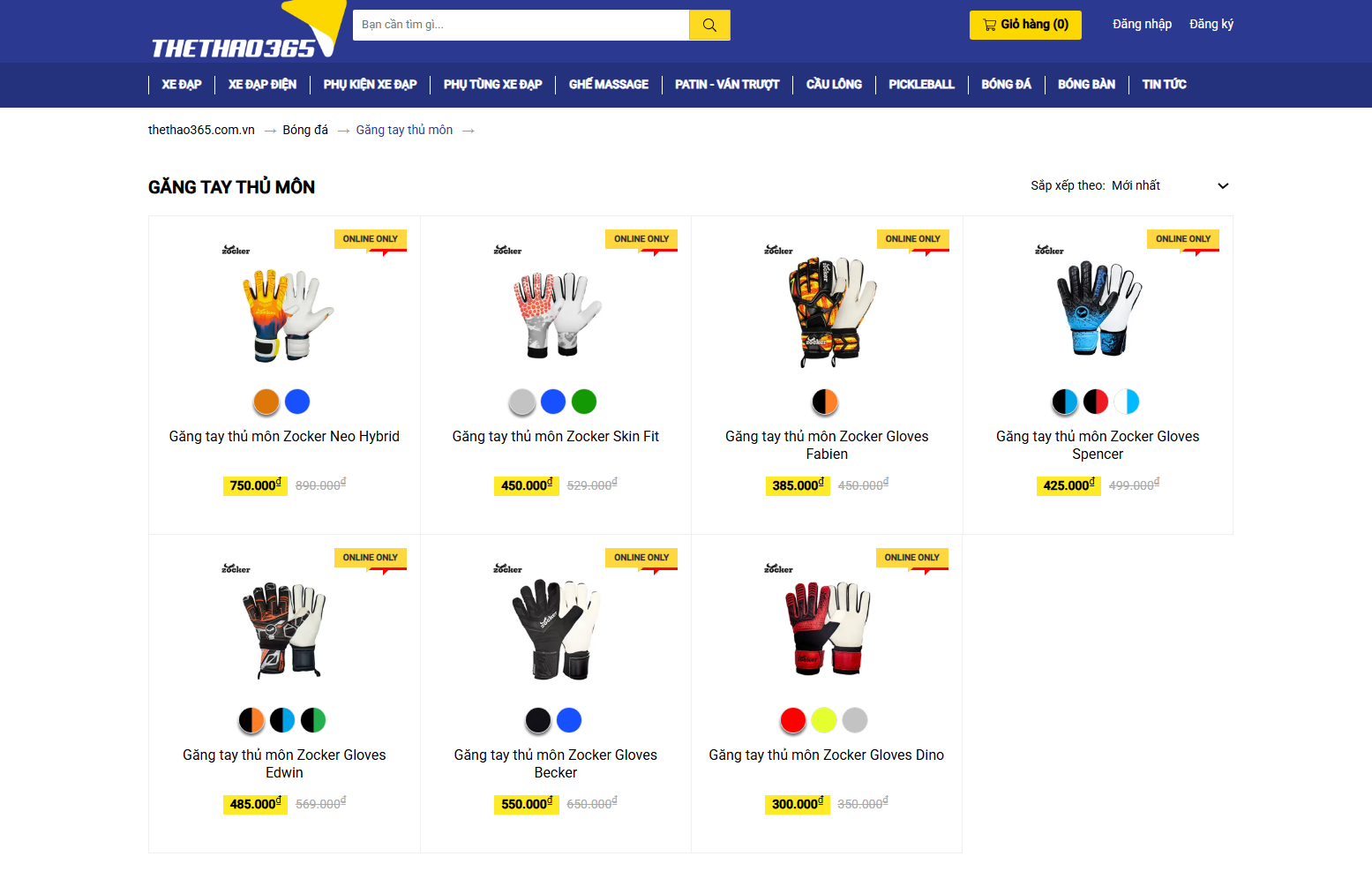Click Đăng nhập login link
Viewport: 1372px width, 879px height.
[x=1142, y=25]
